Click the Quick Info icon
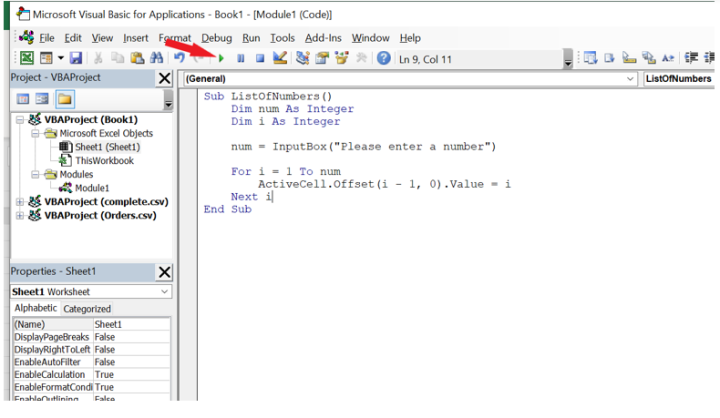Image resolution: width=720 pixels, height=418 pixels. coord(629,58)
